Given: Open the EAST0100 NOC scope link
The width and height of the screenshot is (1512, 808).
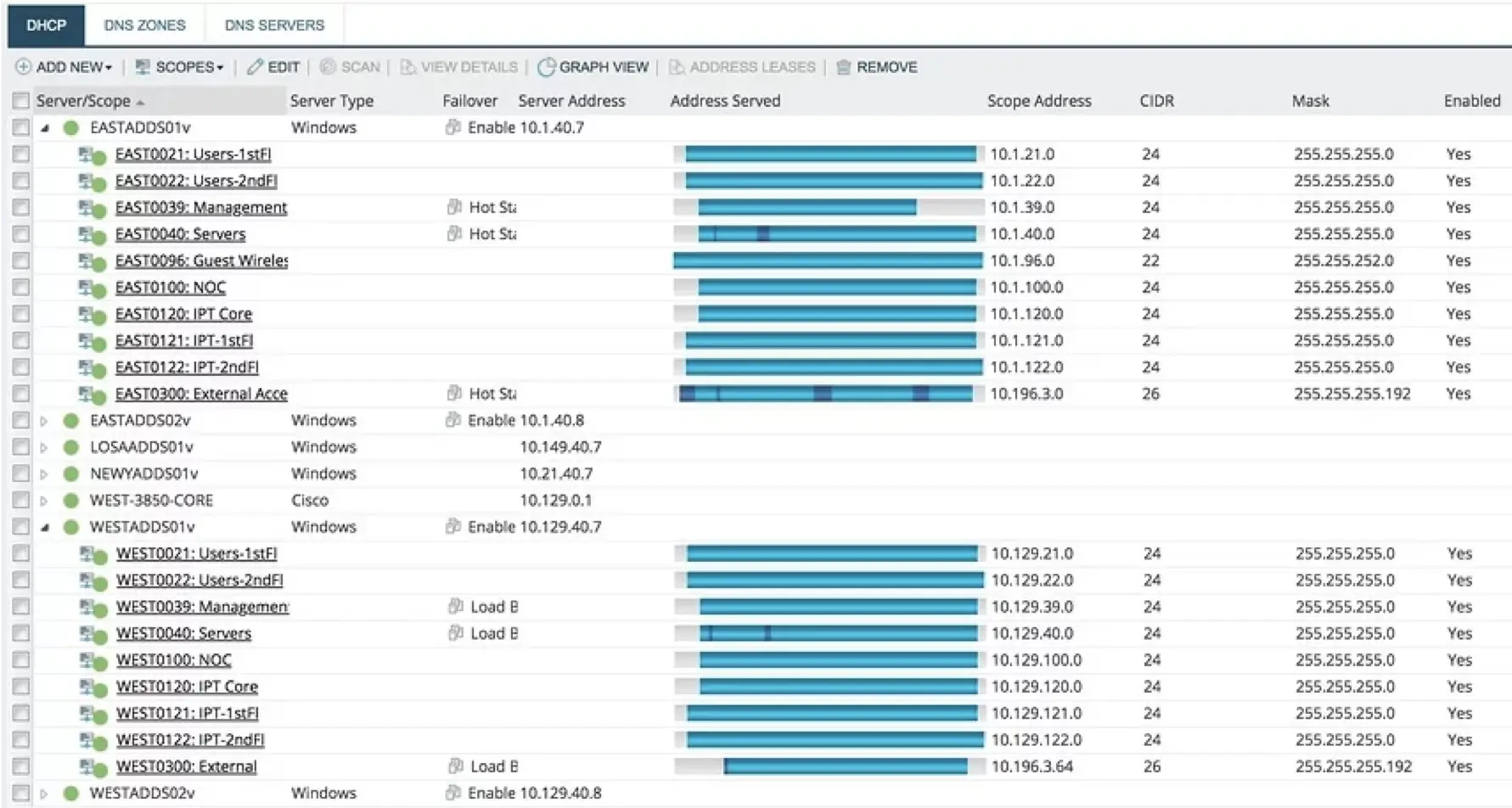Looking at the screenshot, I should [171, 288].
